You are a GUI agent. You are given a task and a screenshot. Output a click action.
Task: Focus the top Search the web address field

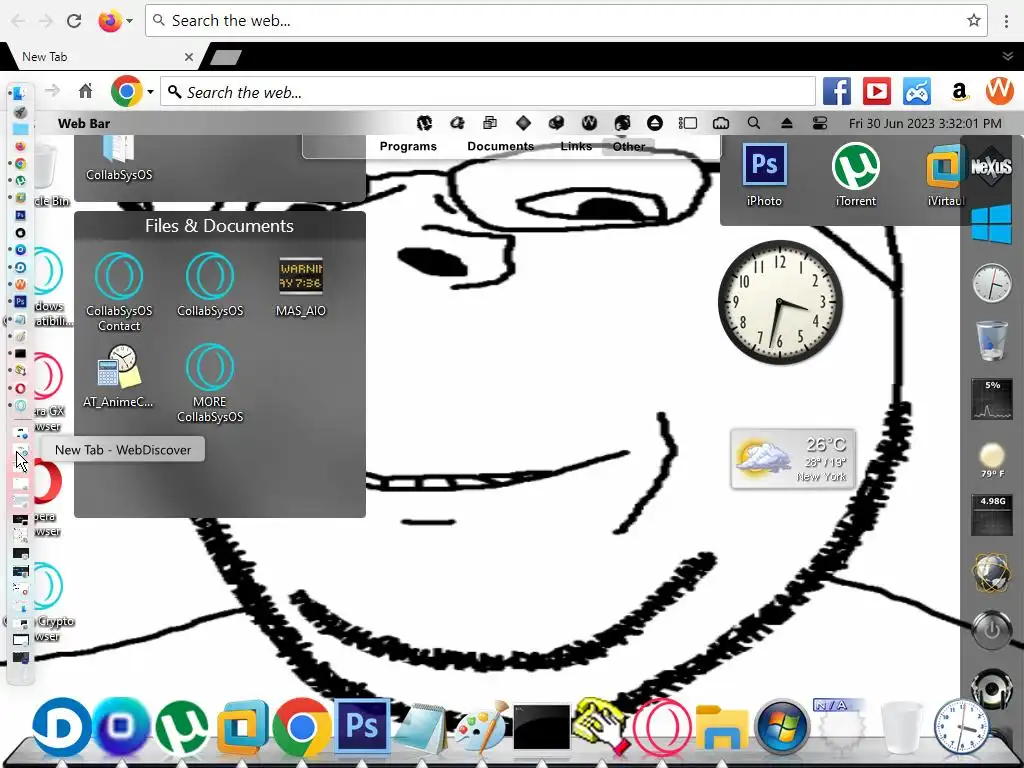(x=566, y=21)
